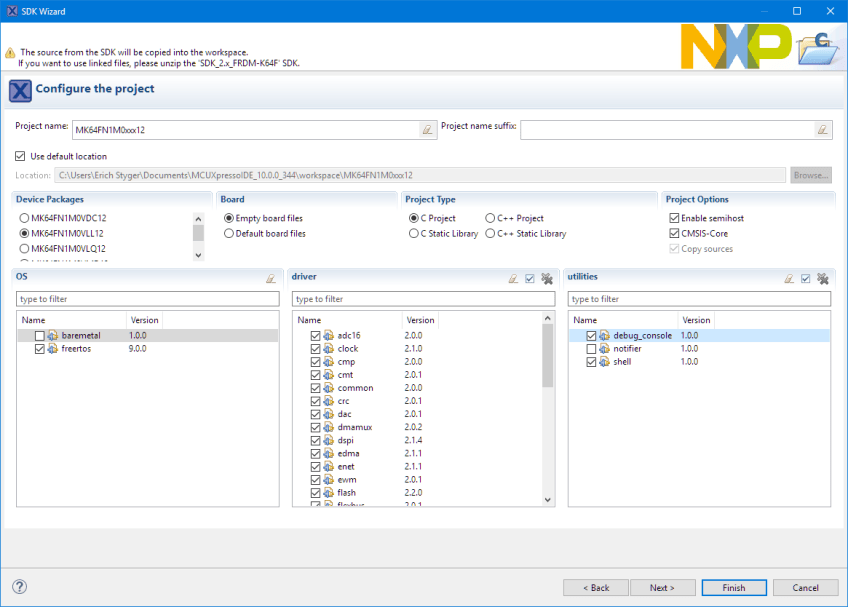Deselect all utilities via the crossed-out icon
Viewport: 848px width, 607px height.
pos(822,279)
